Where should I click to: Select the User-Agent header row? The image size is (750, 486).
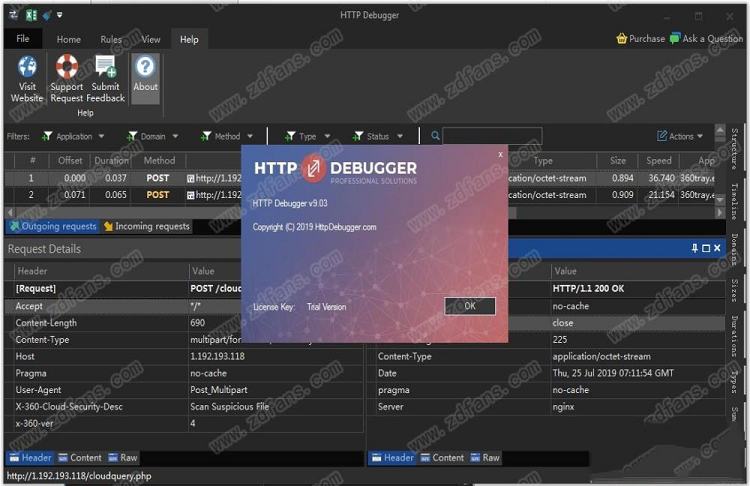(184, 390)
